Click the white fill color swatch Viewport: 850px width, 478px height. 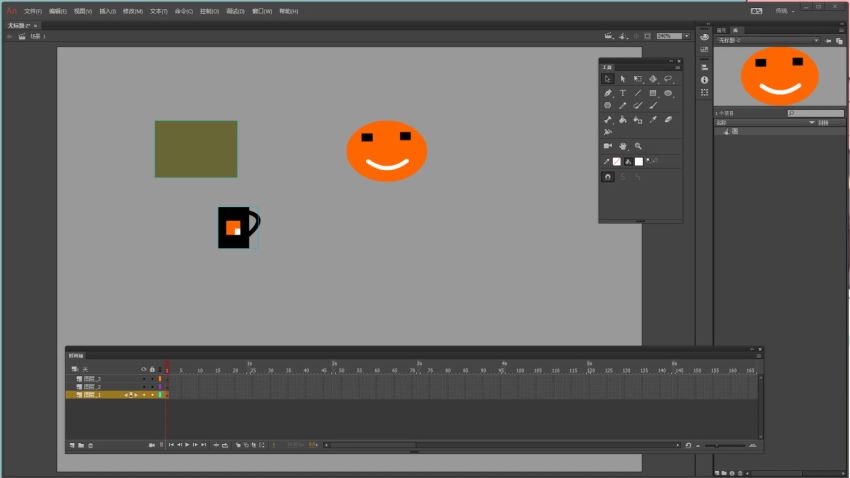coord(638,161)
